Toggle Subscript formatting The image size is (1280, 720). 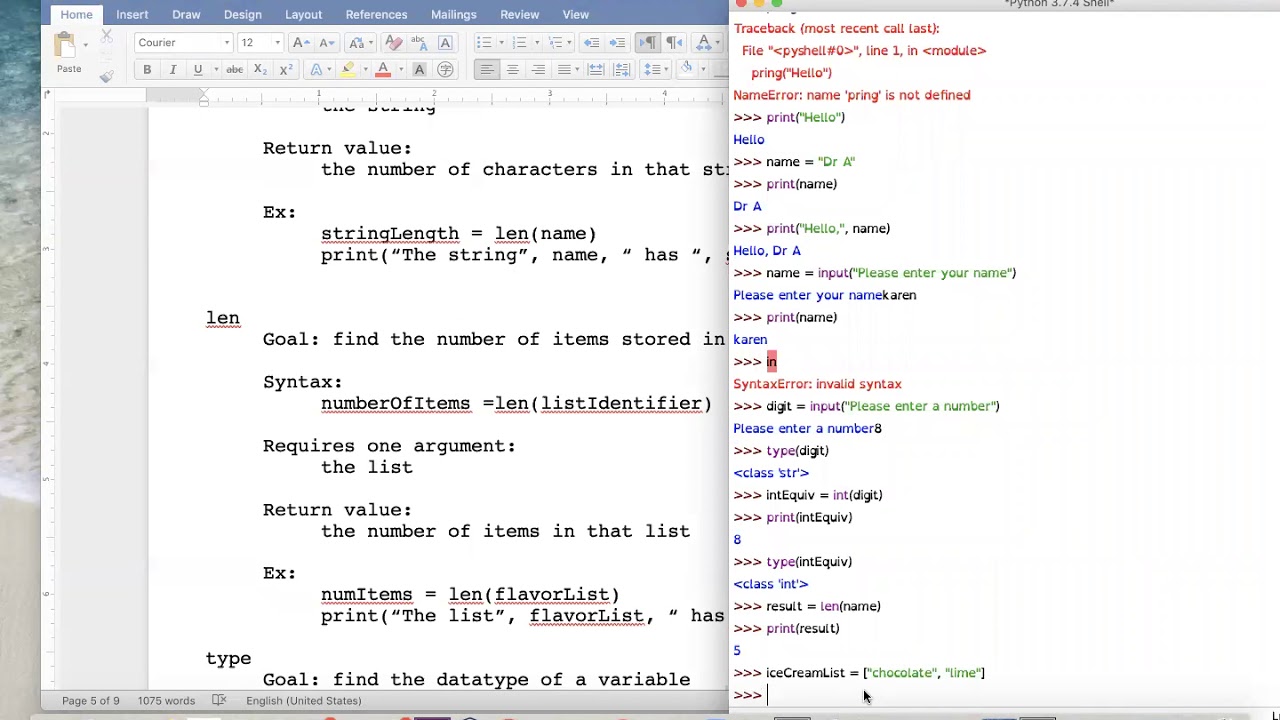tap(260, 69)
